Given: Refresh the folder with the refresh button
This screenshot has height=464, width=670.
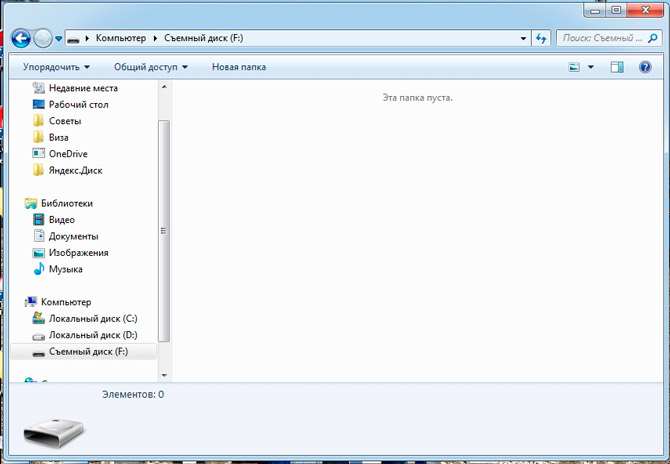Looking at the screenshot, I should [541, 38].
